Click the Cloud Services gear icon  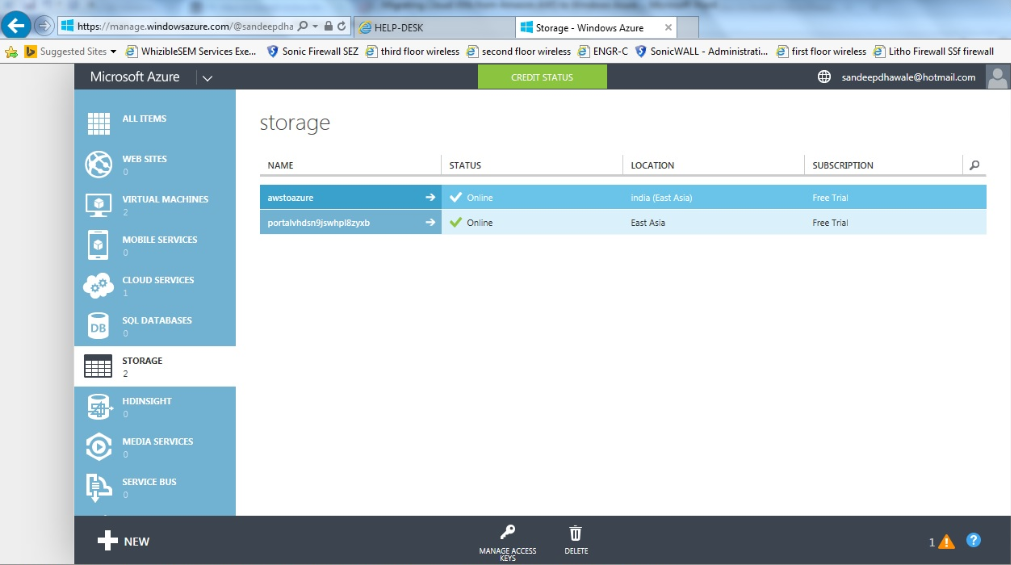98,286
